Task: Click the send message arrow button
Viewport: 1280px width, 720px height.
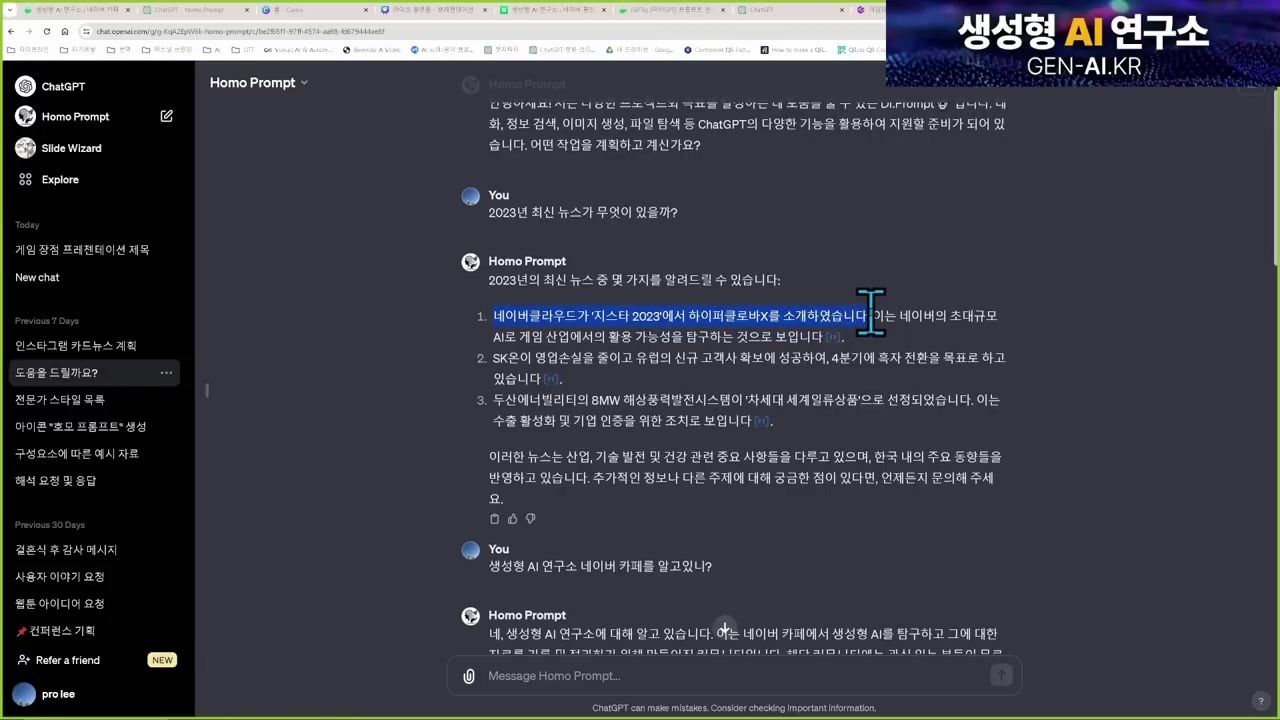Action: click(1001, 676)
